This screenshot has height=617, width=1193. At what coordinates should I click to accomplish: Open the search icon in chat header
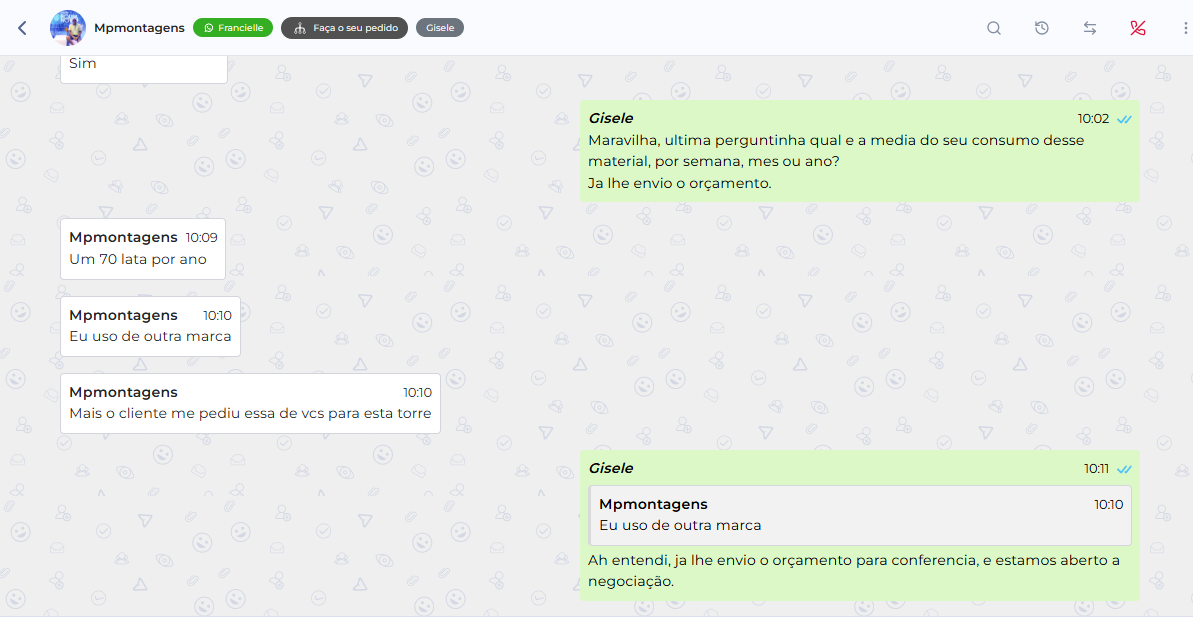pyautogui.click(x=994, y=28)
